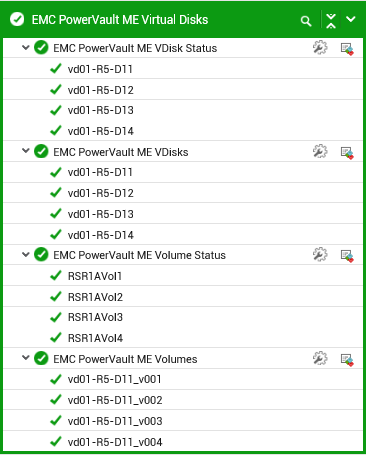Open wrench settings for Volume Status
366x455 pixels.
[320, 255]
